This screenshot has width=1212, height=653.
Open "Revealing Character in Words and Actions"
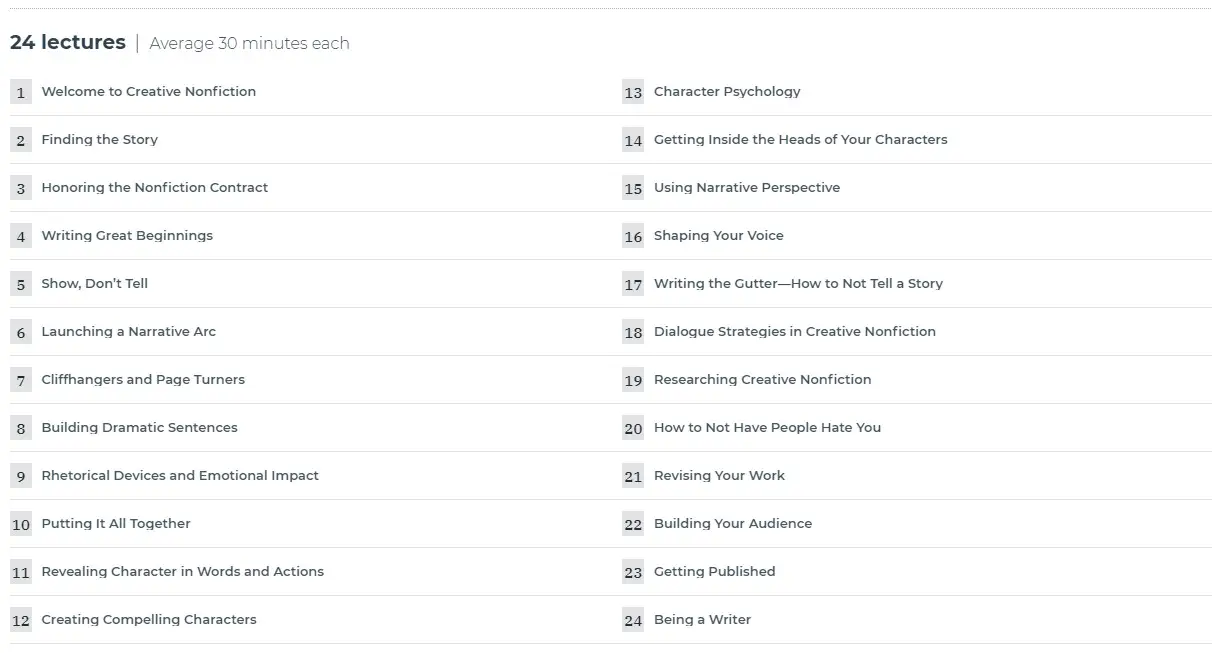182,572
